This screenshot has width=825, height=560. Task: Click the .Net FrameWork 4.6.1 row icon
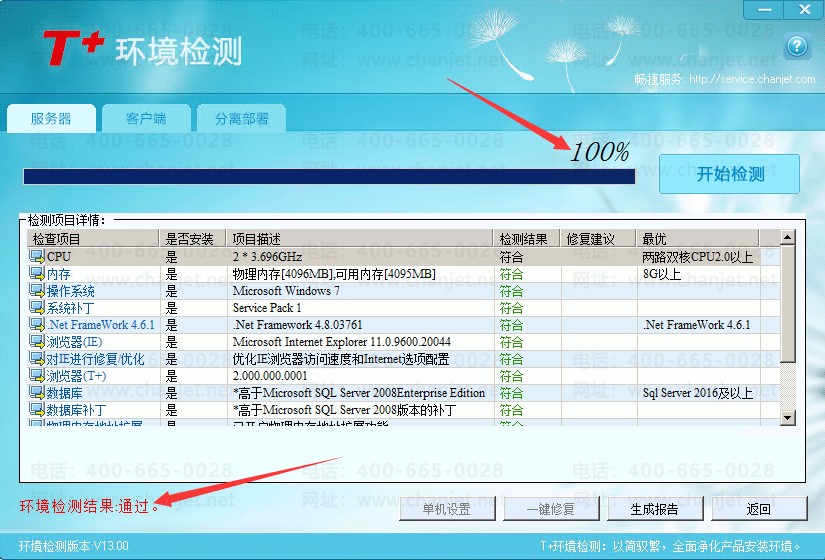(37, 324)
